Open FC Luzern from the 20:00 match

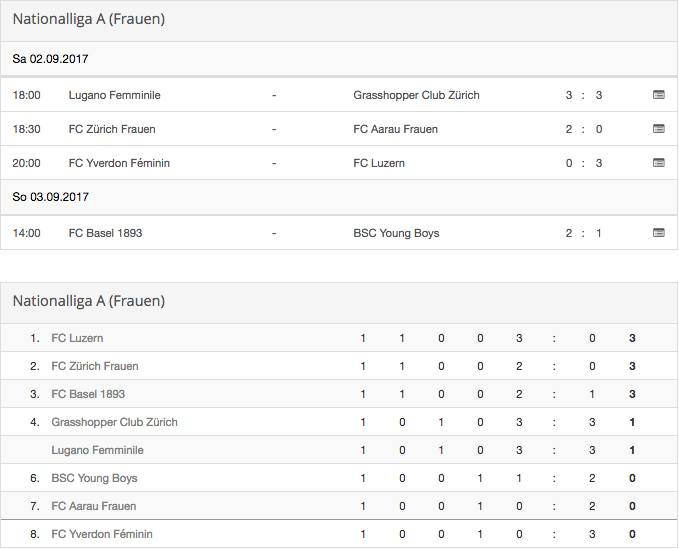379,163
